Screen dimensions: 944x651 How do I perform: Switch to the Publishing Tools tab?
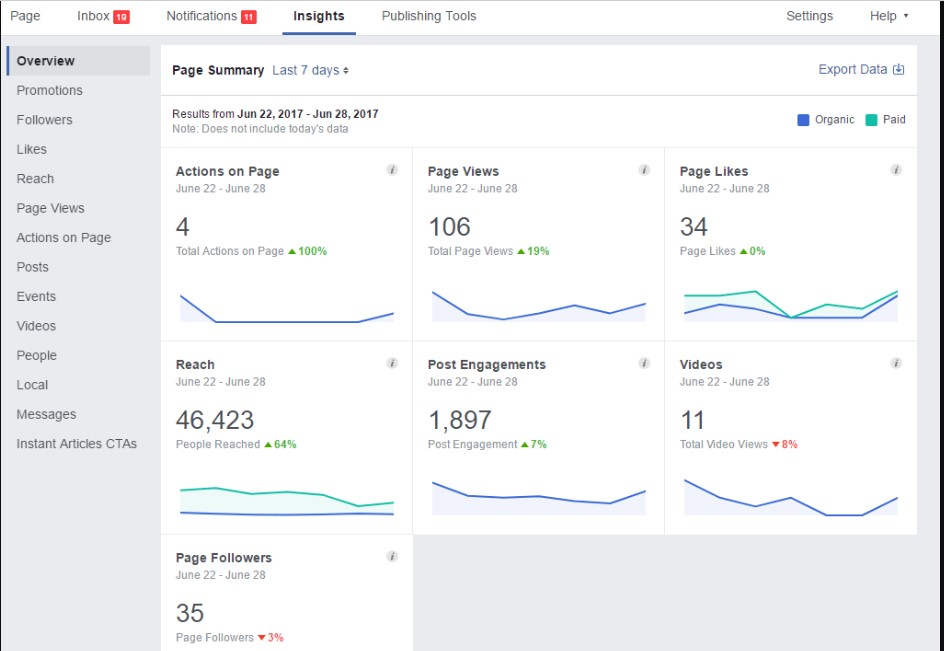coord(429,16)
